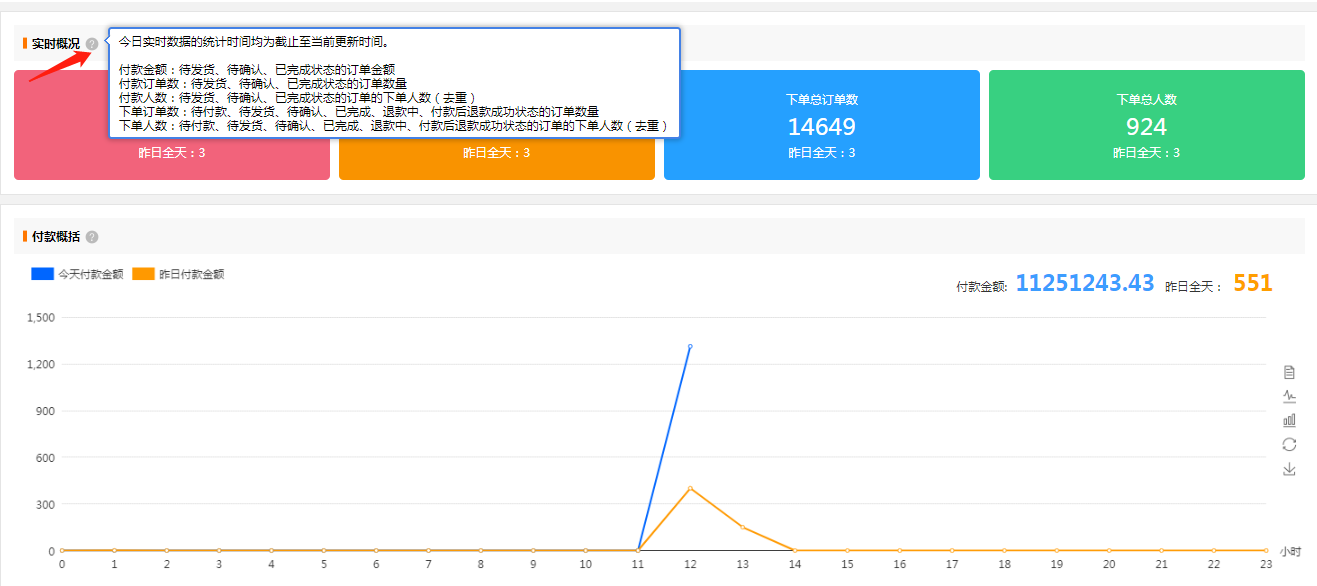Click the blue 今天付款金额 legend swatch
Screen dimensions: 1317x586
coord(43,274)
